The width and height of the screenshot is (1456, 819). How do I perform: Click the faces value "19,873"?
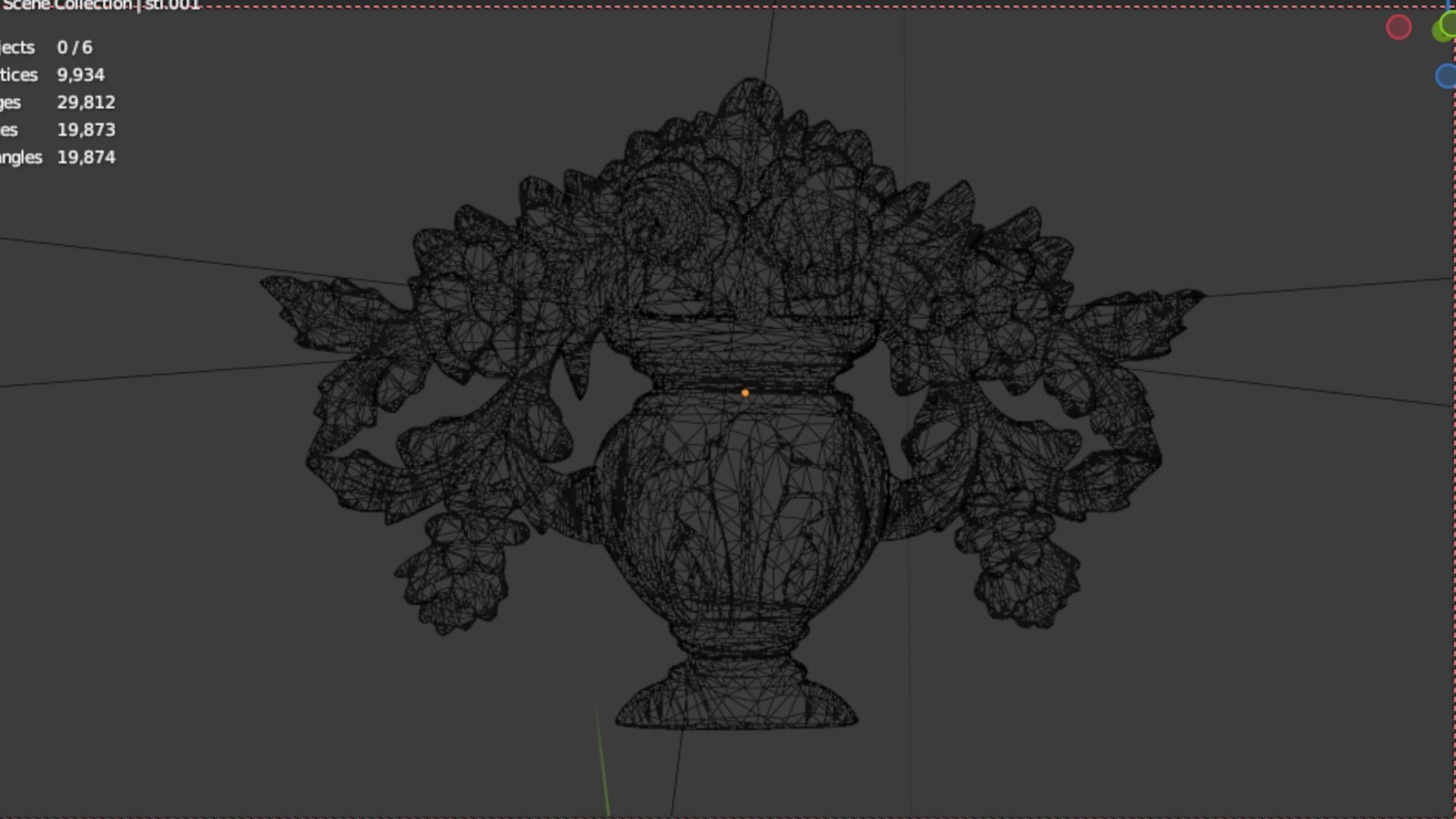[86, 130]
